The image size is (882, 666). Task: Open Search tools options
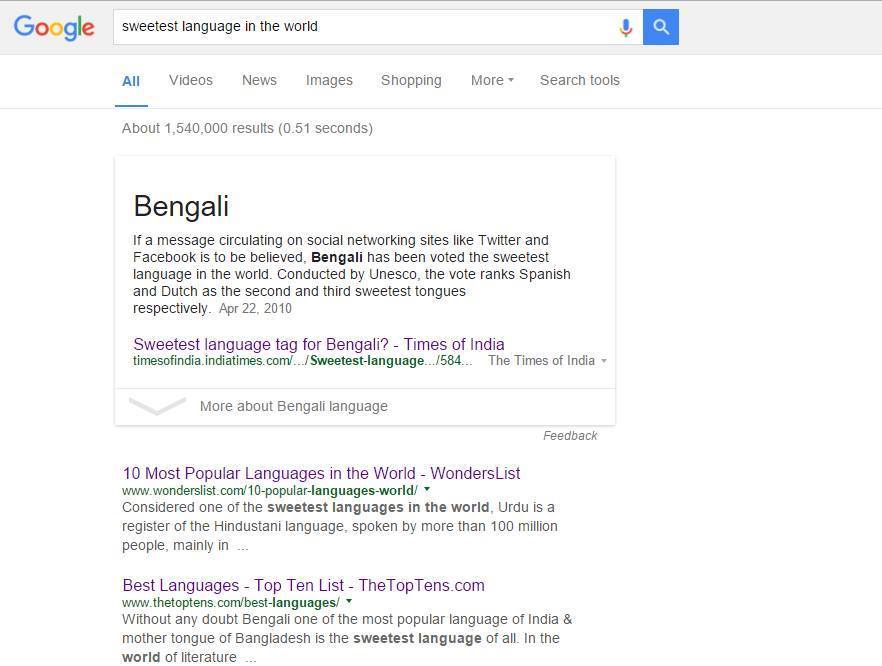click(x=579, y=80)
